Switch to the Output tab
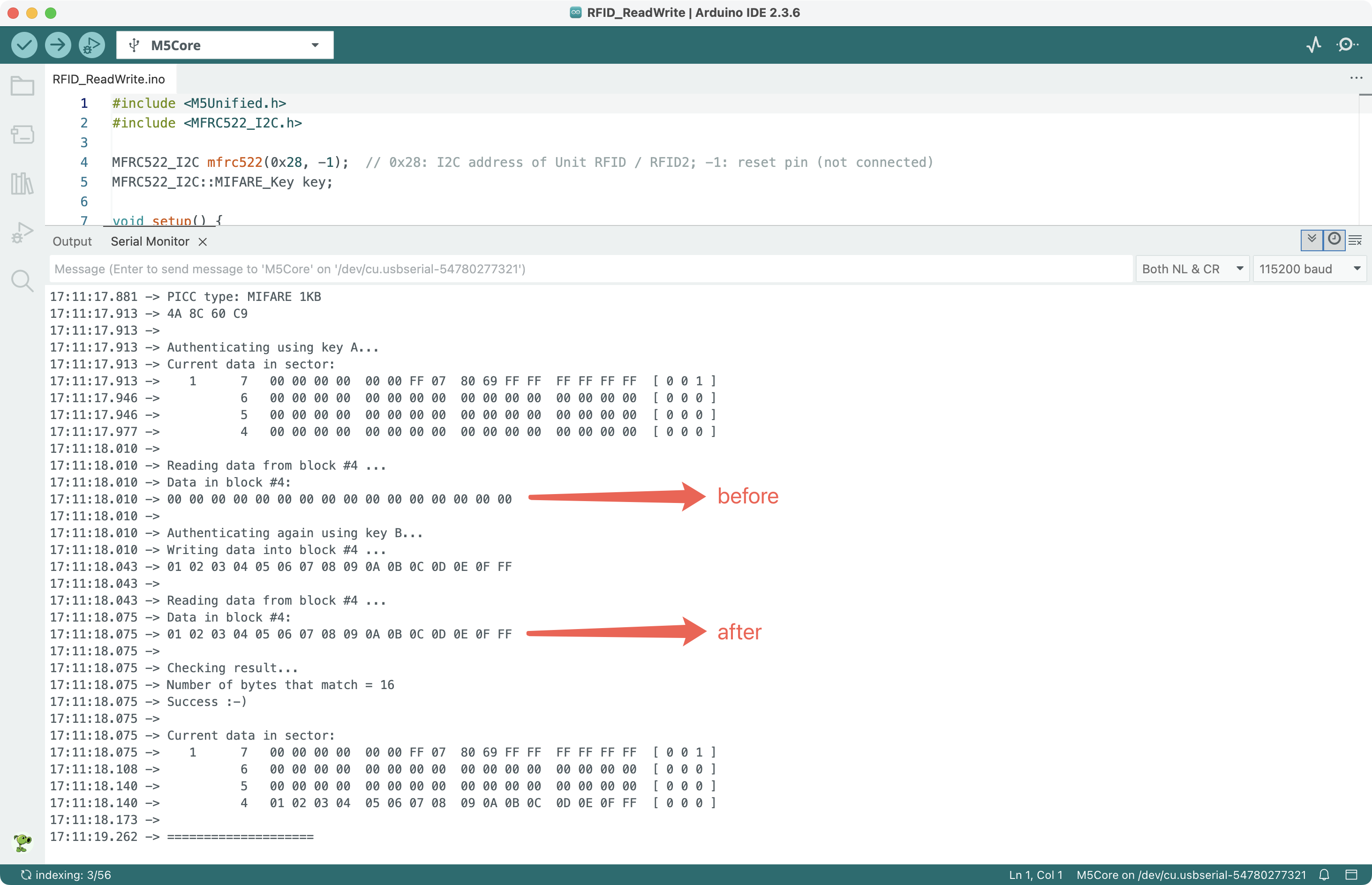This screenshot has width=1372, height=885. (x=72, y=241)
